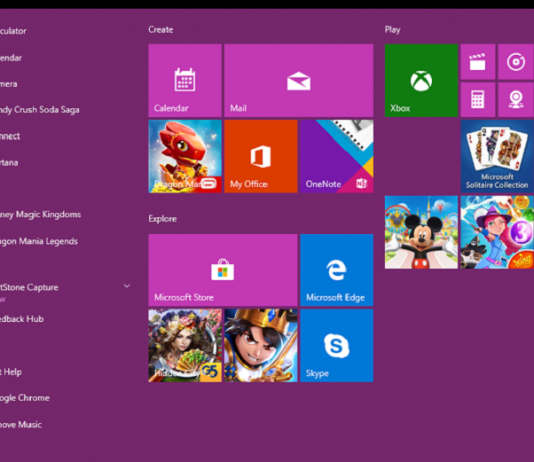This screenshot has height=462, width=534.
Task: Open the Microsoft Edge tile
Action: click(x=337, y=270)
